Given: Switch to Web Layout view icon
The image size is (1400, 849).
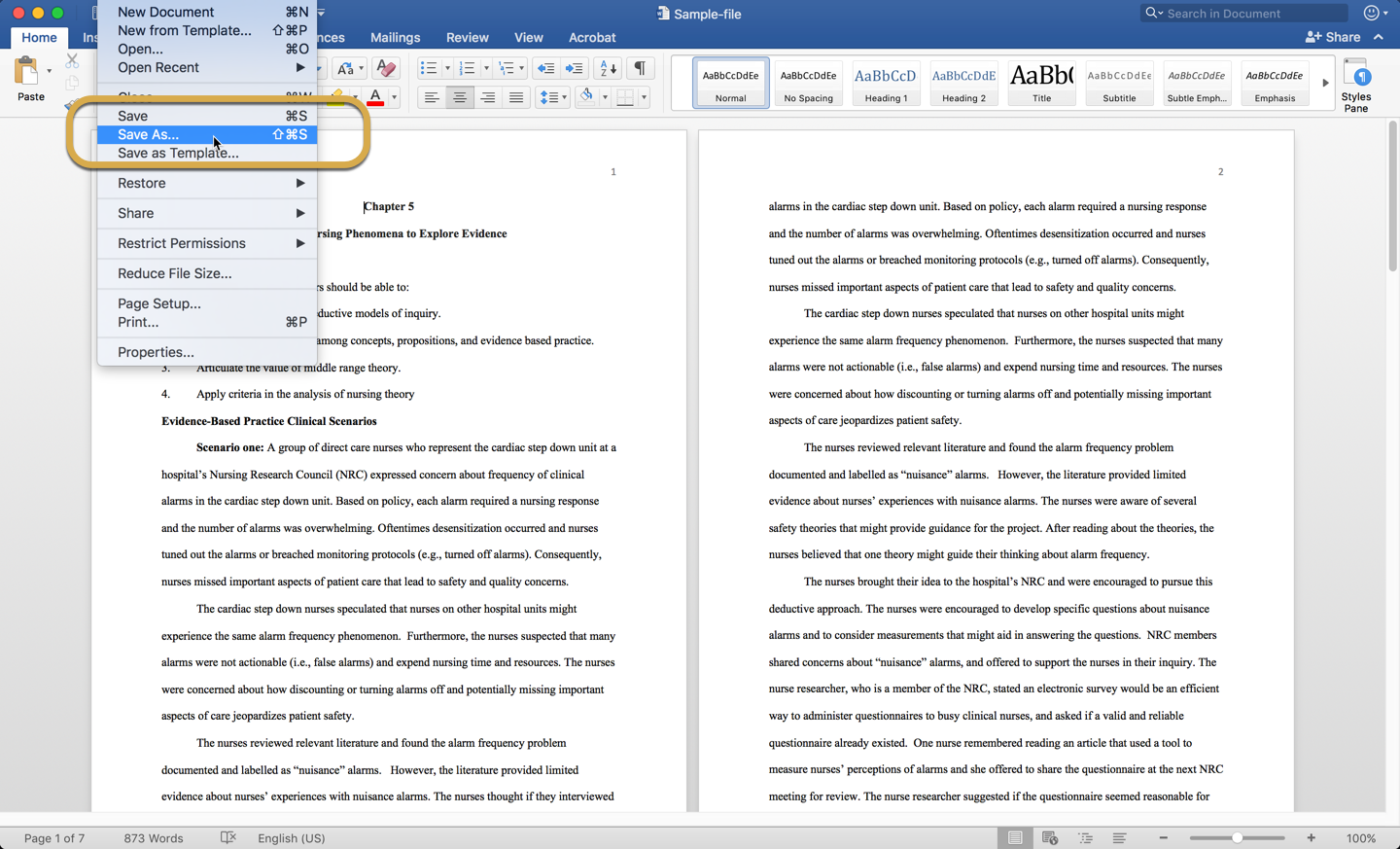Looking at the screenshot, I should [1050, 837].
